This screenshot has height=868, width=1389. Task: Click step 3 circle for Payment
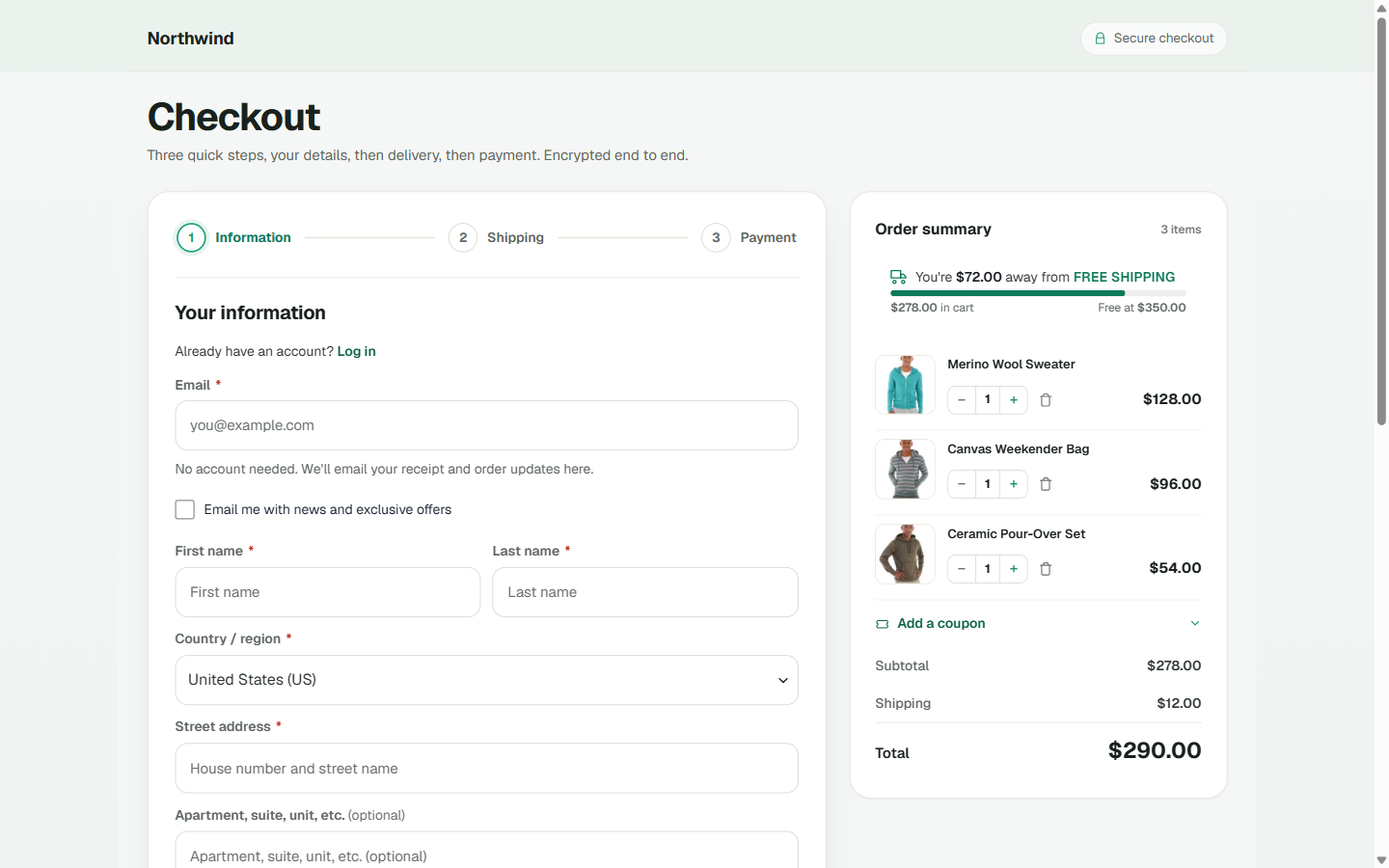(x=716, y=237)
